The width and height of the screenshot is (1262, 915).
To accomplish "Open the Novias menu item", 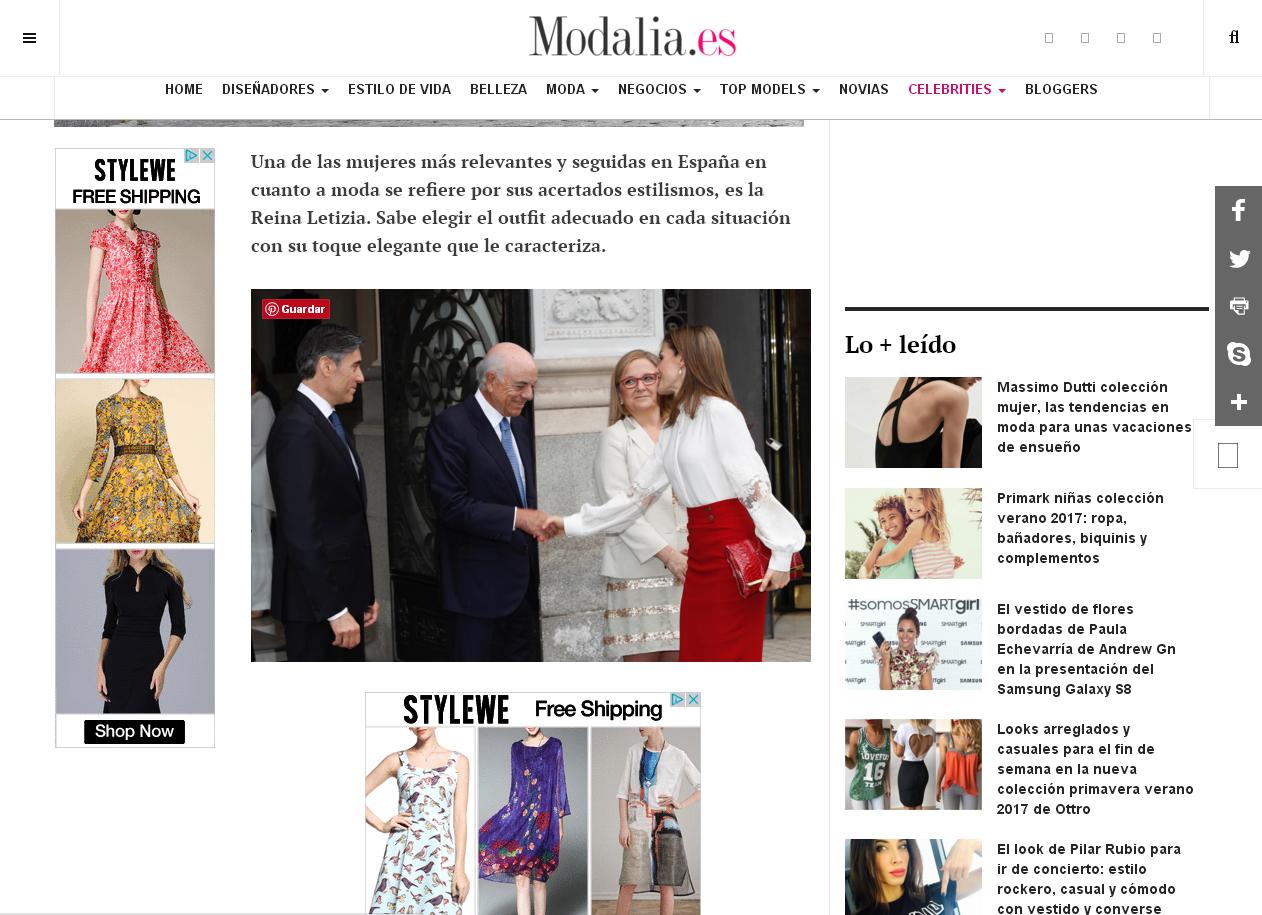I will pyautogui.click(x=864, y=90).
